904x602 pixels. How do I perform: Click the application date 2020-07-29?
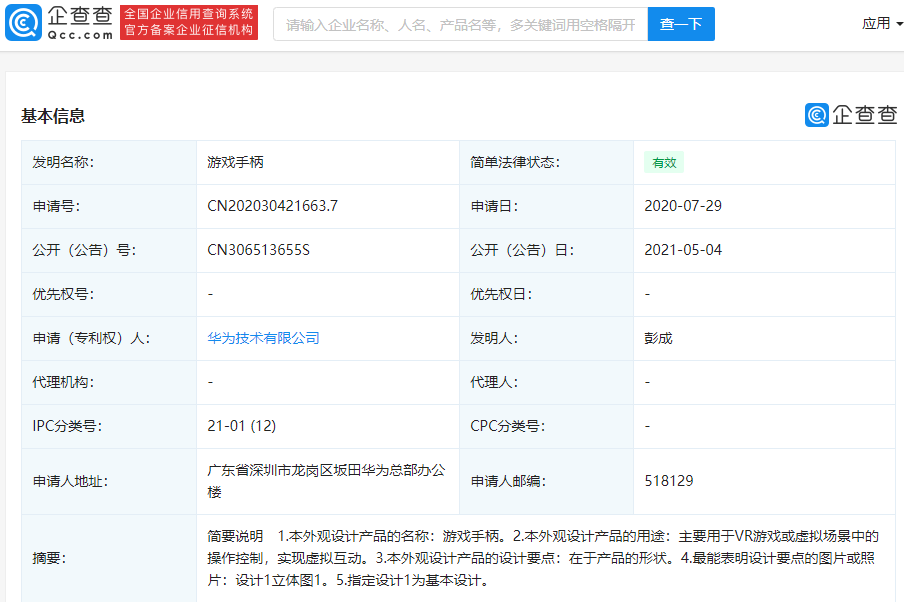click(683, 206)
